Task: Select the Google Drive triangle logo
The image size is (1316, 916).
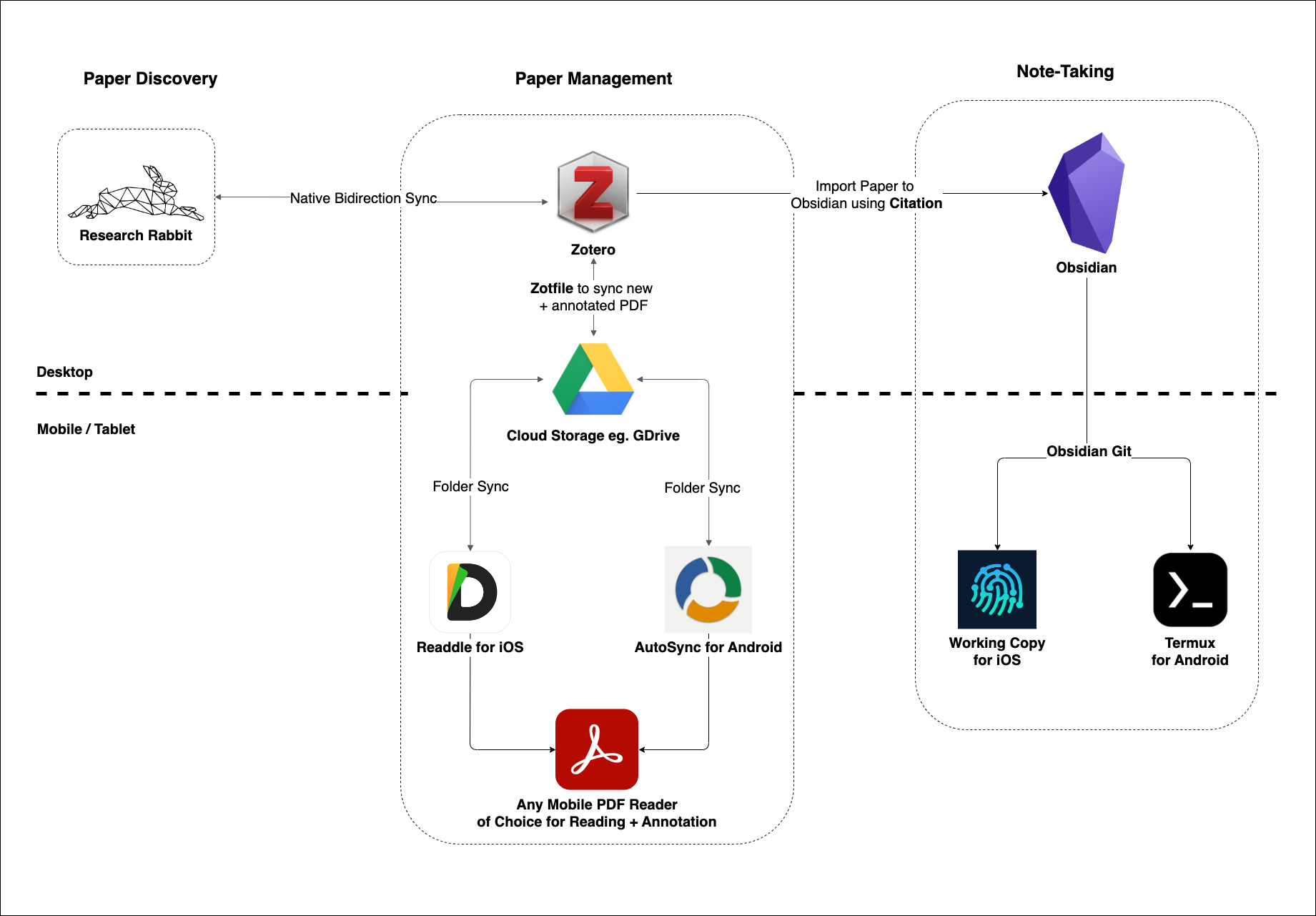Action: [593, 379]
